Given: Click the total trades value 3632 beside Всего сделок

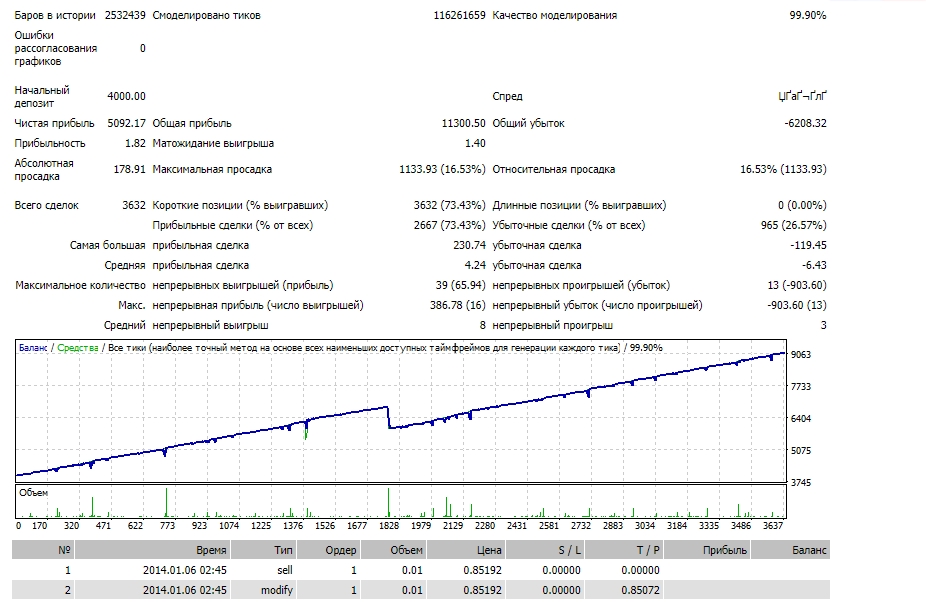Looking at the screenshot, I should 134,206.
